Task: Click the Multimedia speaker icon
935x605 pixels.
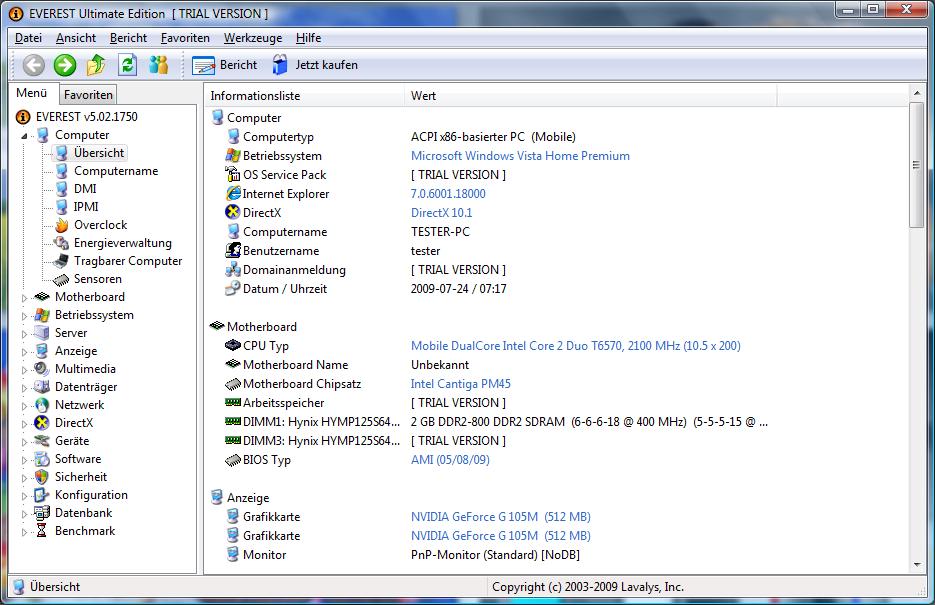Action: [x=42, y=369]
